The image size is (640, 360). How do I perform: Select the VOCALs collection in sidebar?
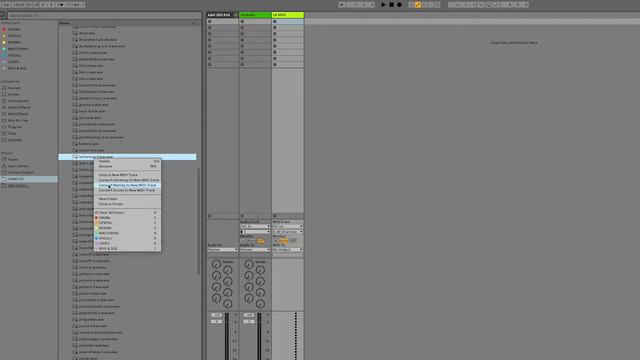click(14, 55)
